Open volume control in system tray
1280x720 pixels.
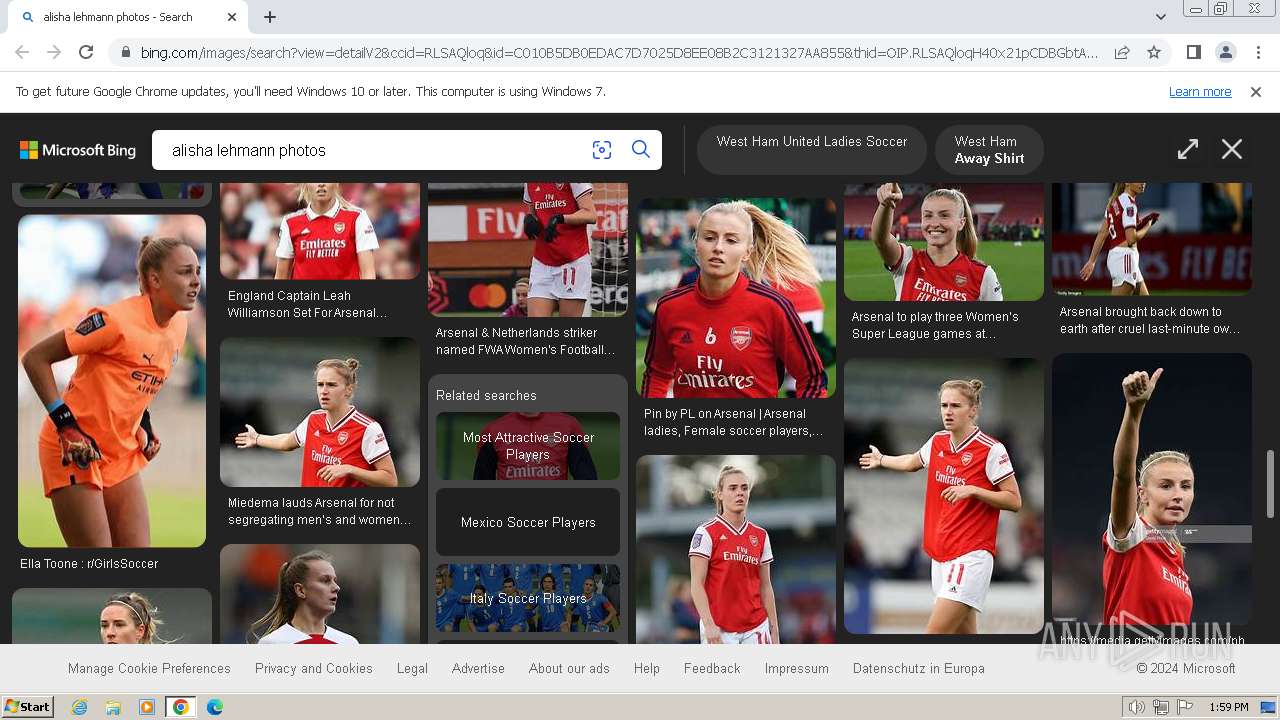(1137, 707)
